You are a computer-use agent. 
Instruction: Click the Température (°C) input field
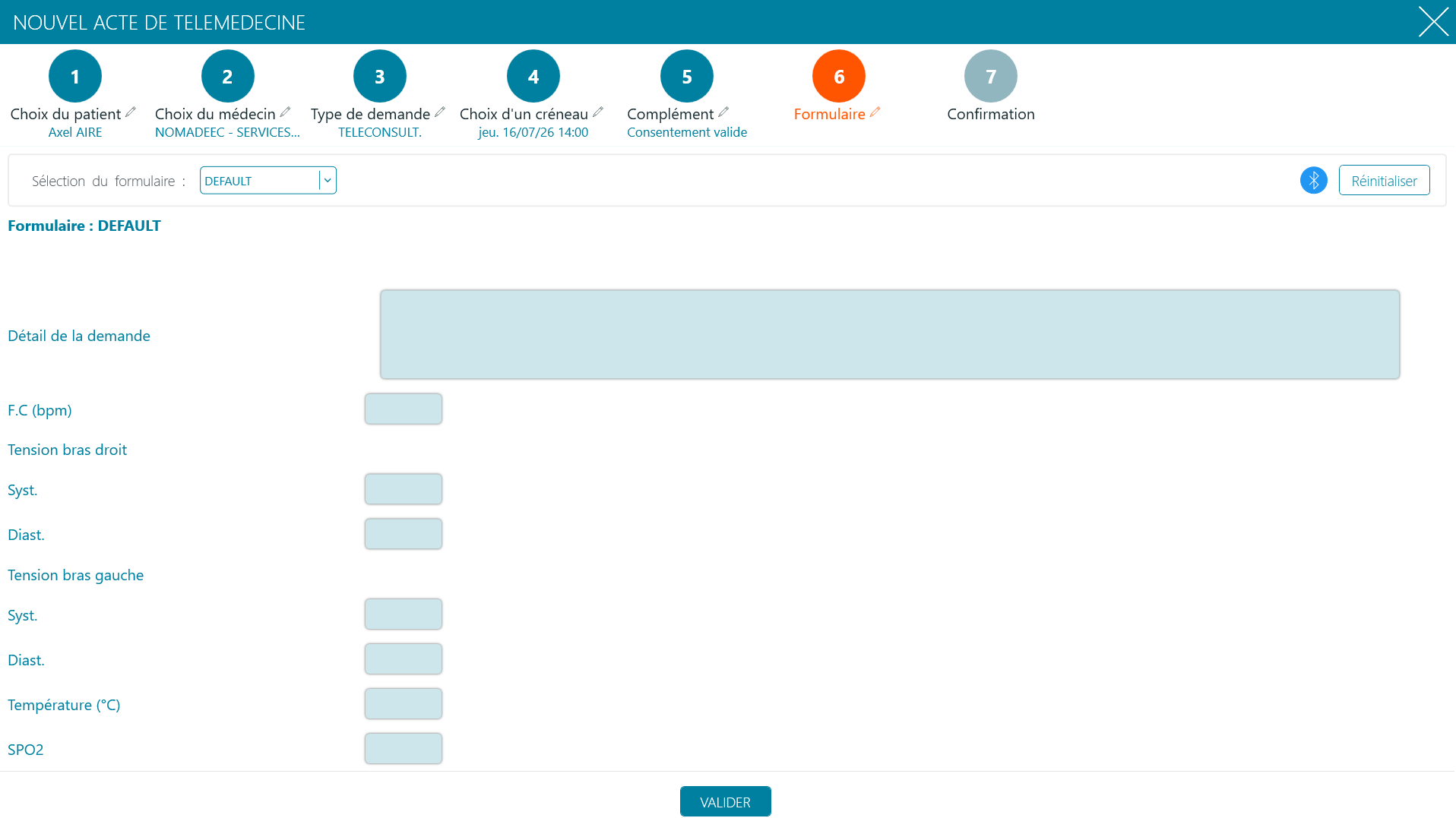(x=404, y=703)
